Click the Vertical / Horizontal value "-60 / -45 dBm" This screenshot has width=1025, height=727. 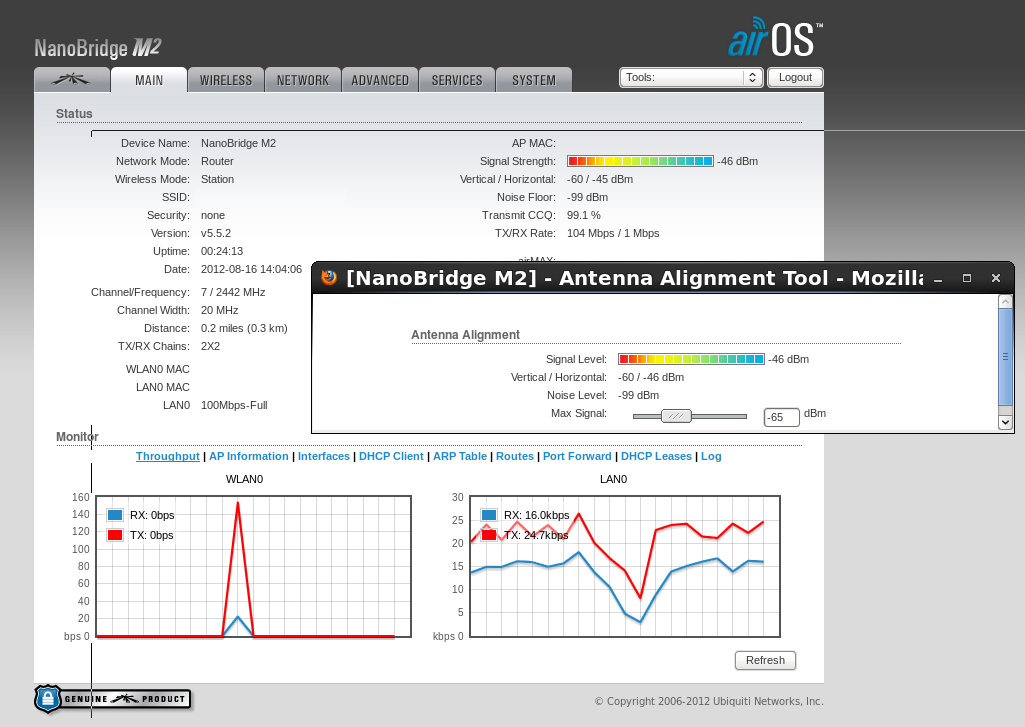coord(599,179)
